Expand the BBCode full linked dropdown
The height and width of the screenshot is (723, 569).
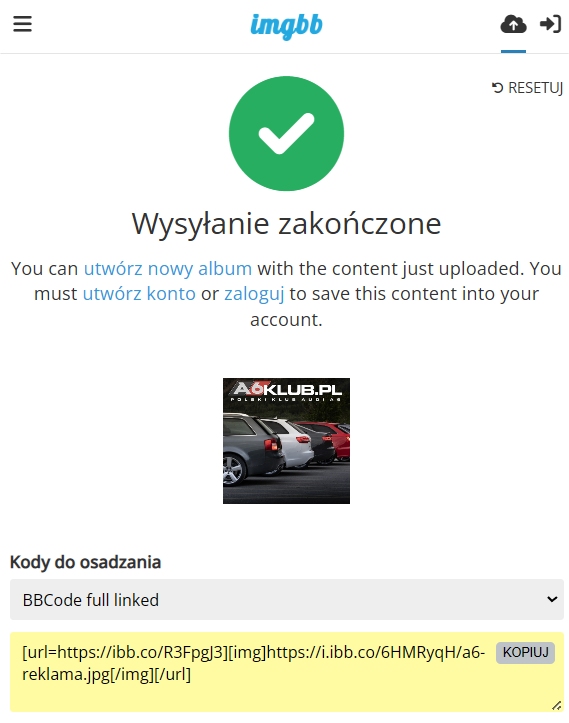click(287, 599)
